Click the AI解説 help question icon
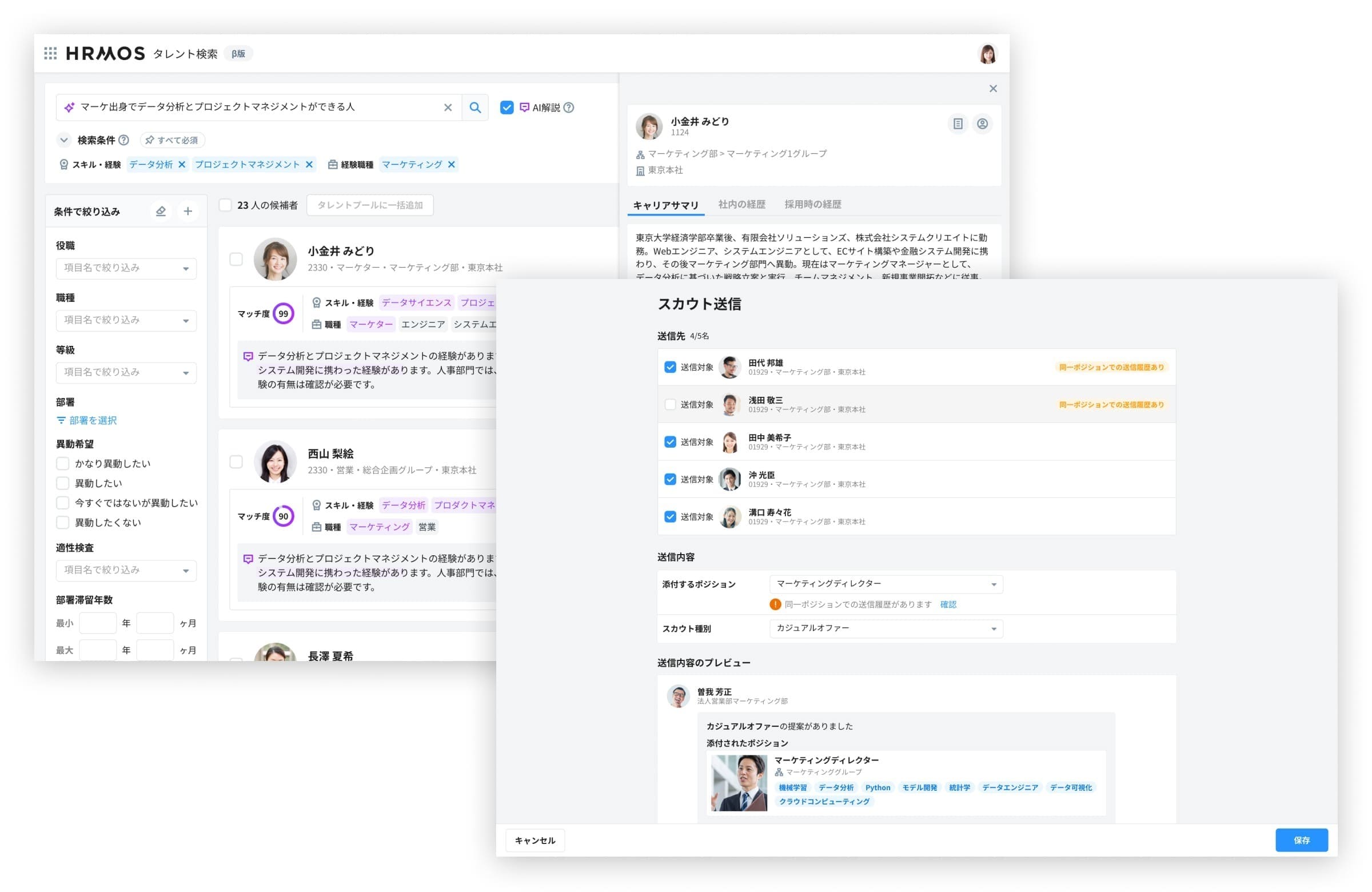 pyautogui.click(x=568, y=107)
